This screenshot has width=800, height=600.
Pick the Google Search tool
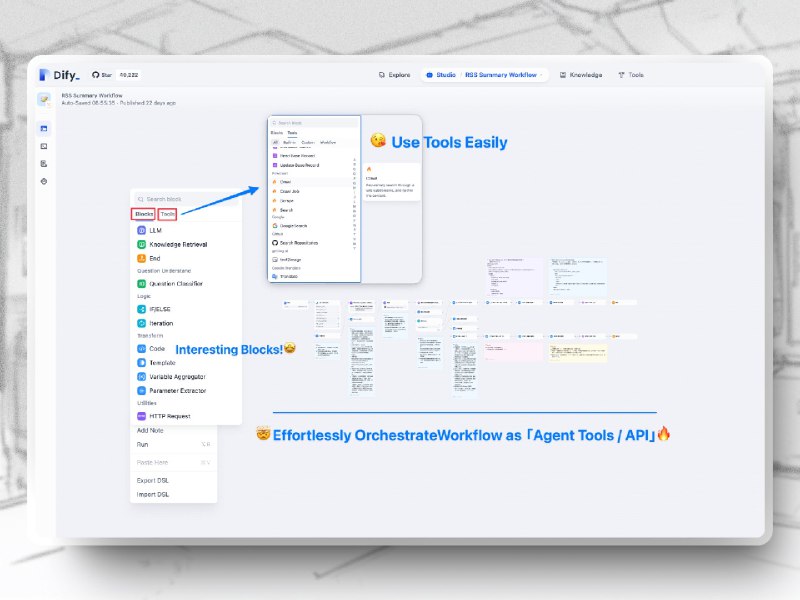(310, 226)
